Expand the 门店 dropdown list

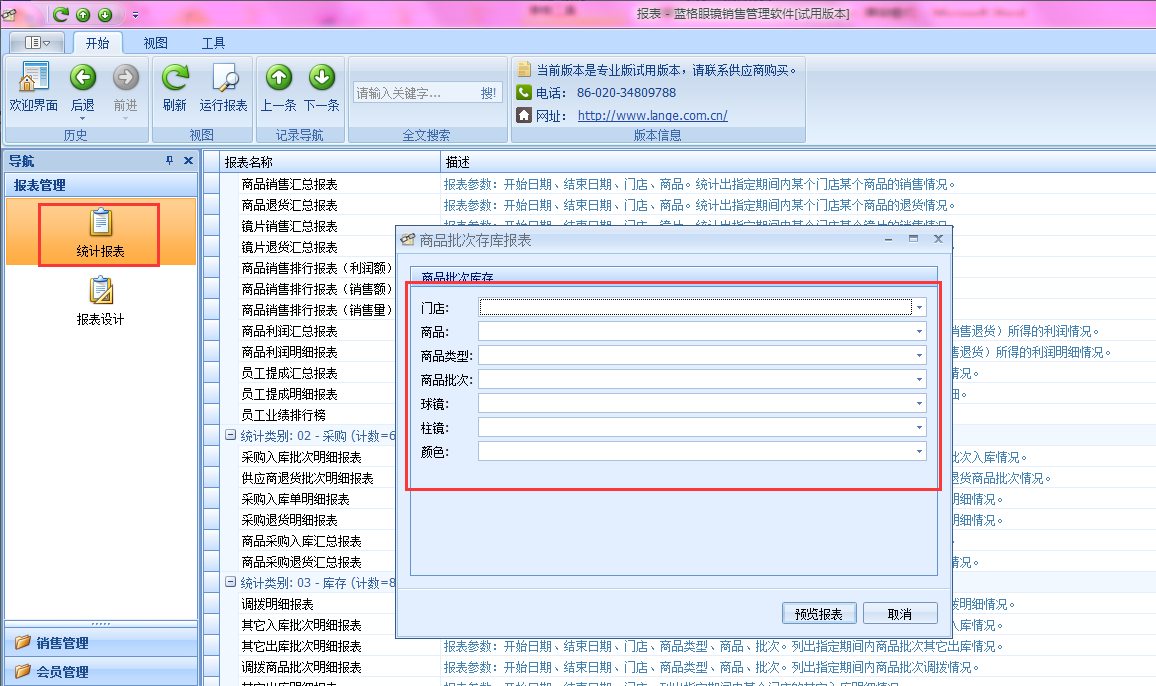919,307
